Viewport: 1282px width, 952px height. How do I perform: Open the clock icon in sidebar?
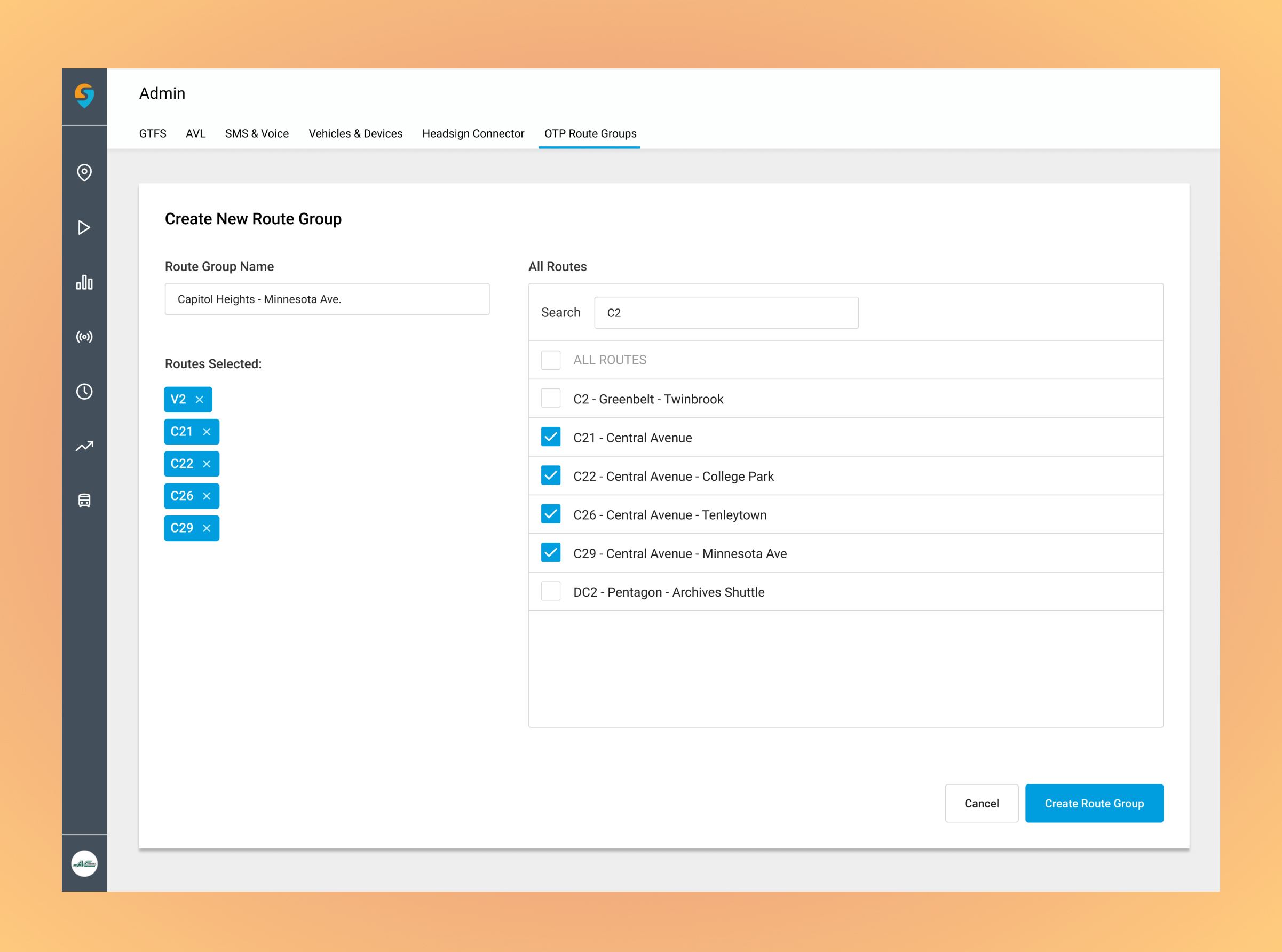coord(84,392)
